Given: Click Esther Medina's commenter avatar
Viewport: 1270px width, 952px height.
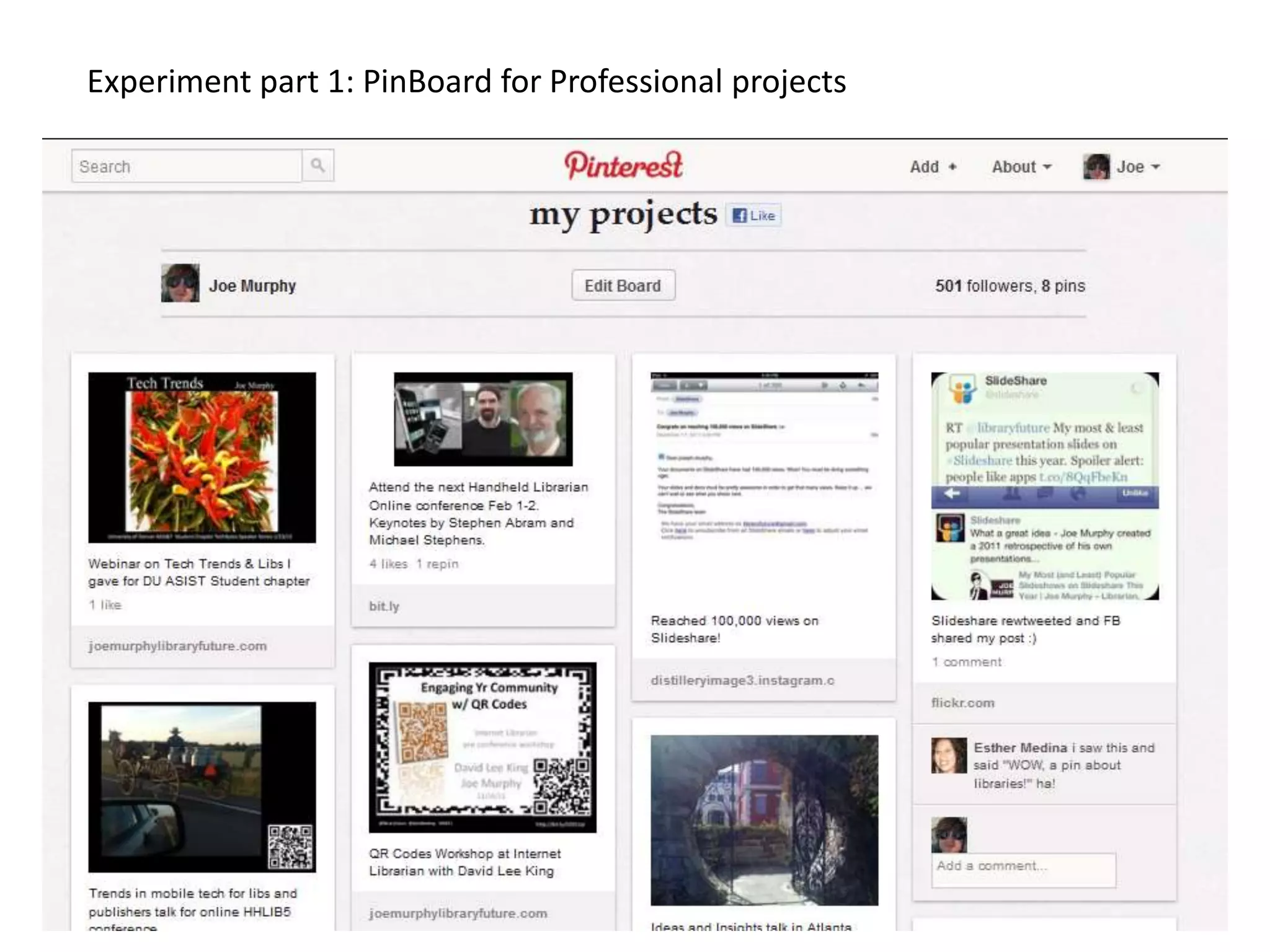Looking at the screenshot, I should [949, 755].
